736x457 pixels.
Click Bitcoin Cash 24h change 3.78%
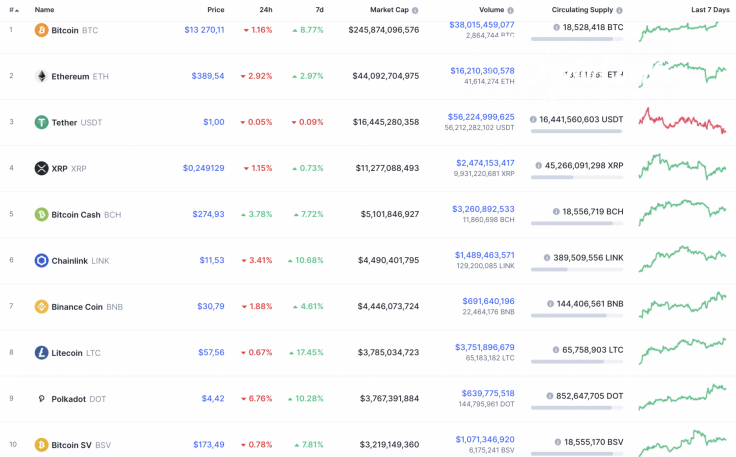(256, 214)
